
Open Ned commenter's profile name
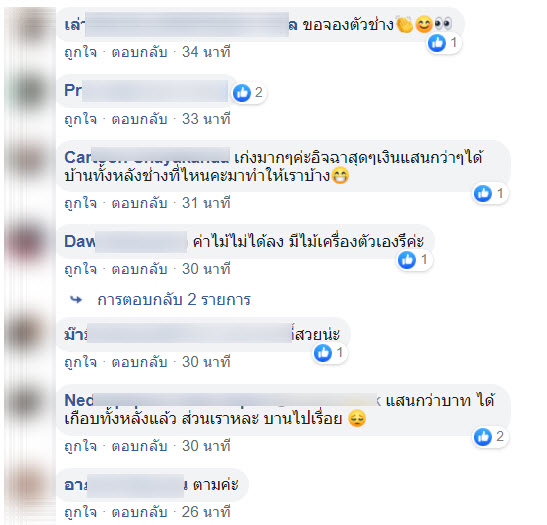point(222,400)
